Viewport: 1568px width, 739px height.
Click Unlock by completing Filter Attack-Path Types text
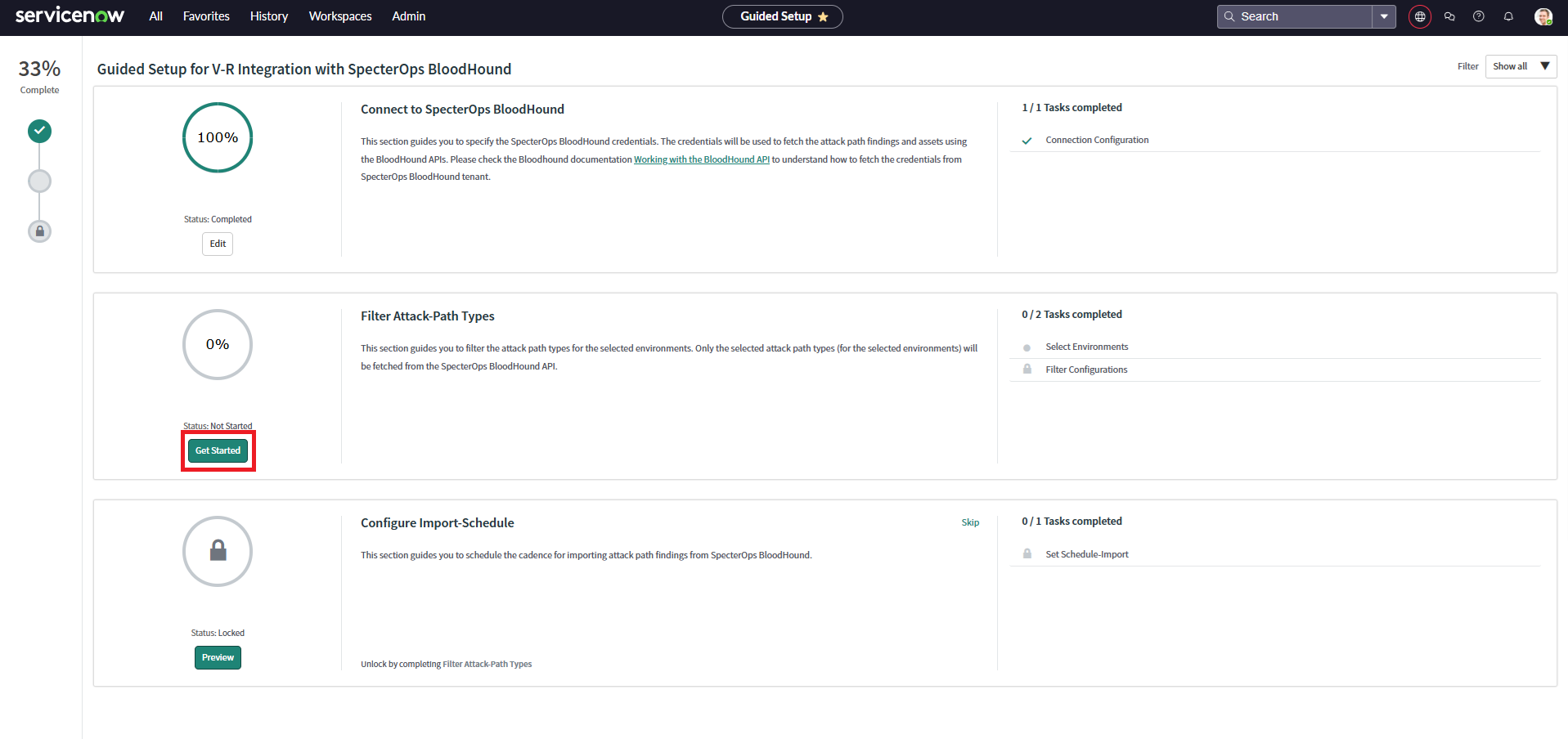pyautogui.click(x=446, y=665)
